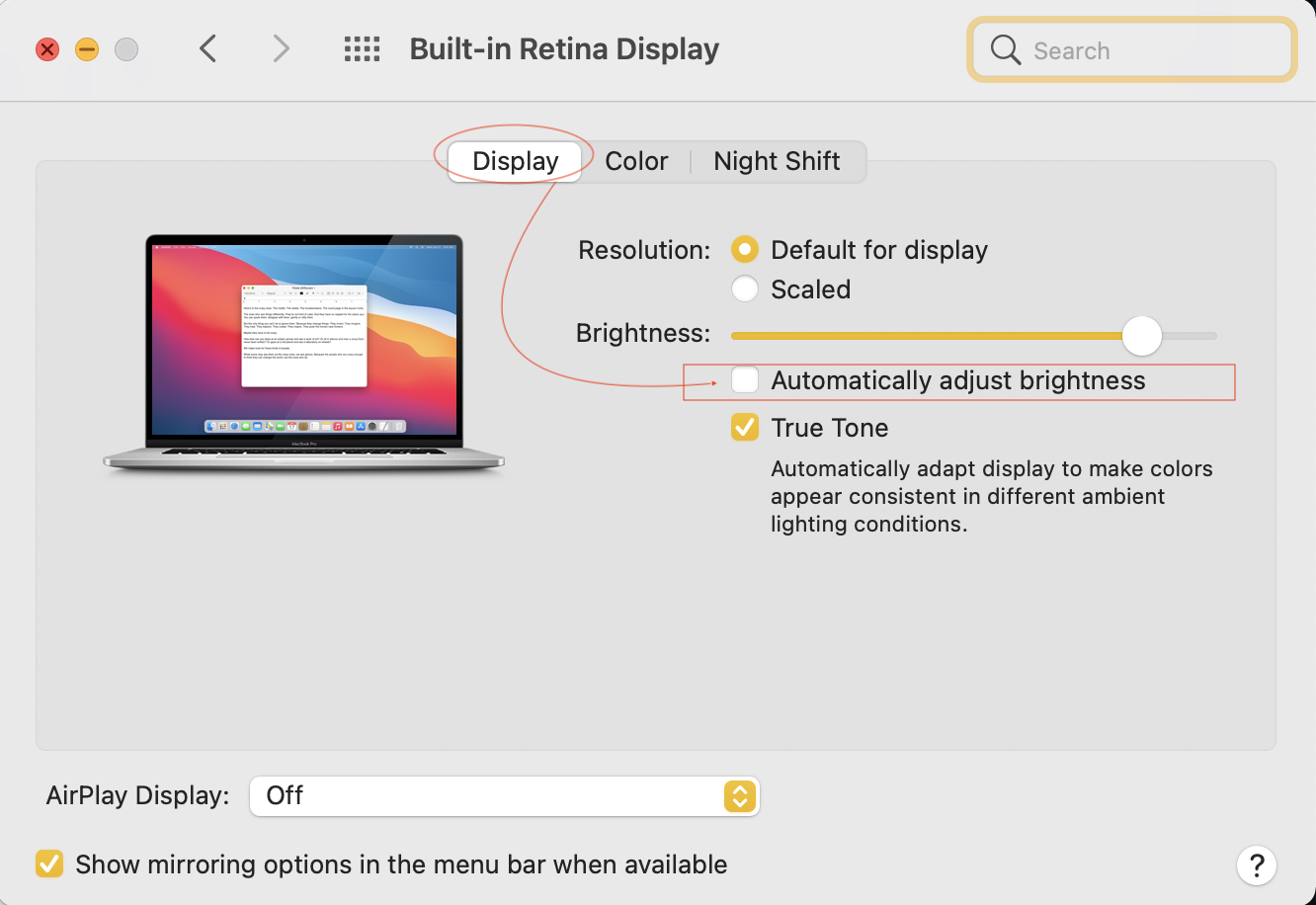The image size is (1316, 905).
Task: Open the Night Shift tab
Action: [777, 161]
